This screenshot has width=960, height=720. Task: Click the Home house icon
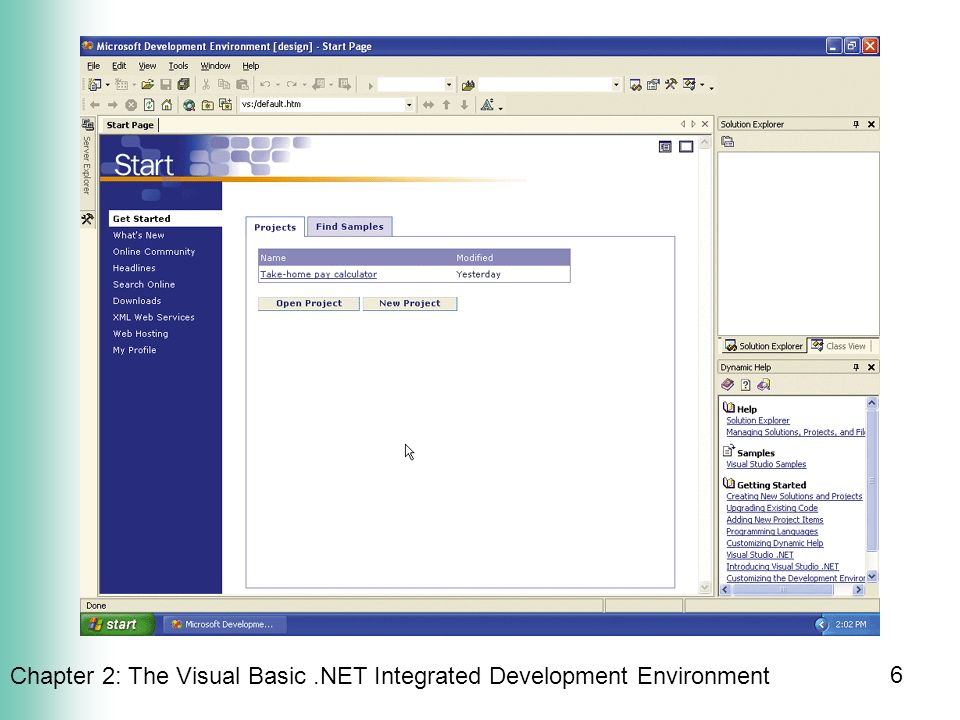[167, 105]
